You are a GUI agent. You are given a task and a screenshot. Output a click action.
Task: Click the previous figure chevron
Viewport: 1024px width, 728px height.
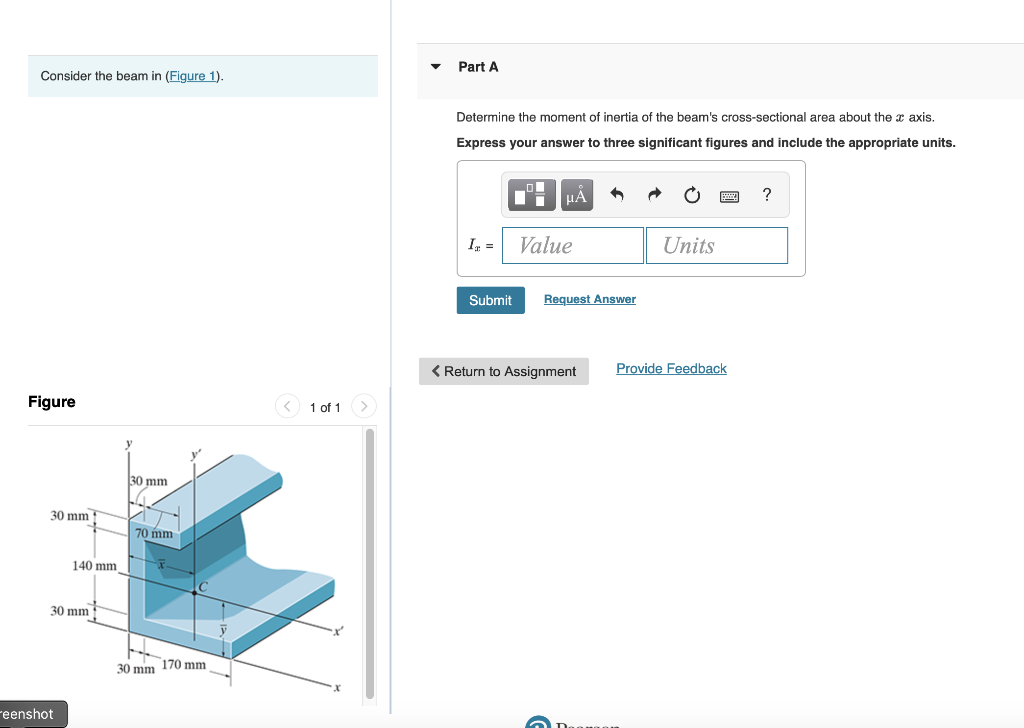tap(287, 406)
